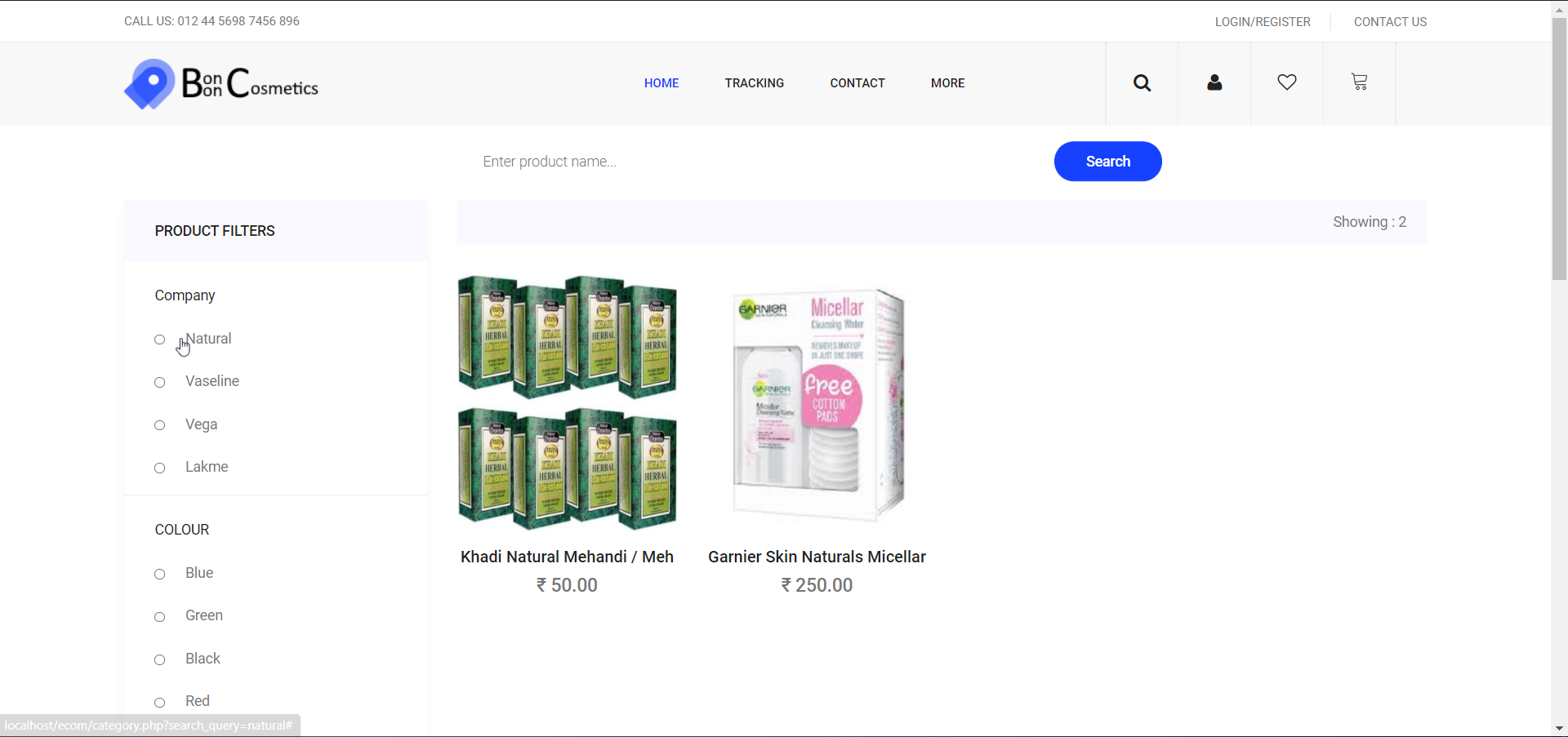
Task: Select the Vaseline company radio button
Action: click(x=160, y=382)
